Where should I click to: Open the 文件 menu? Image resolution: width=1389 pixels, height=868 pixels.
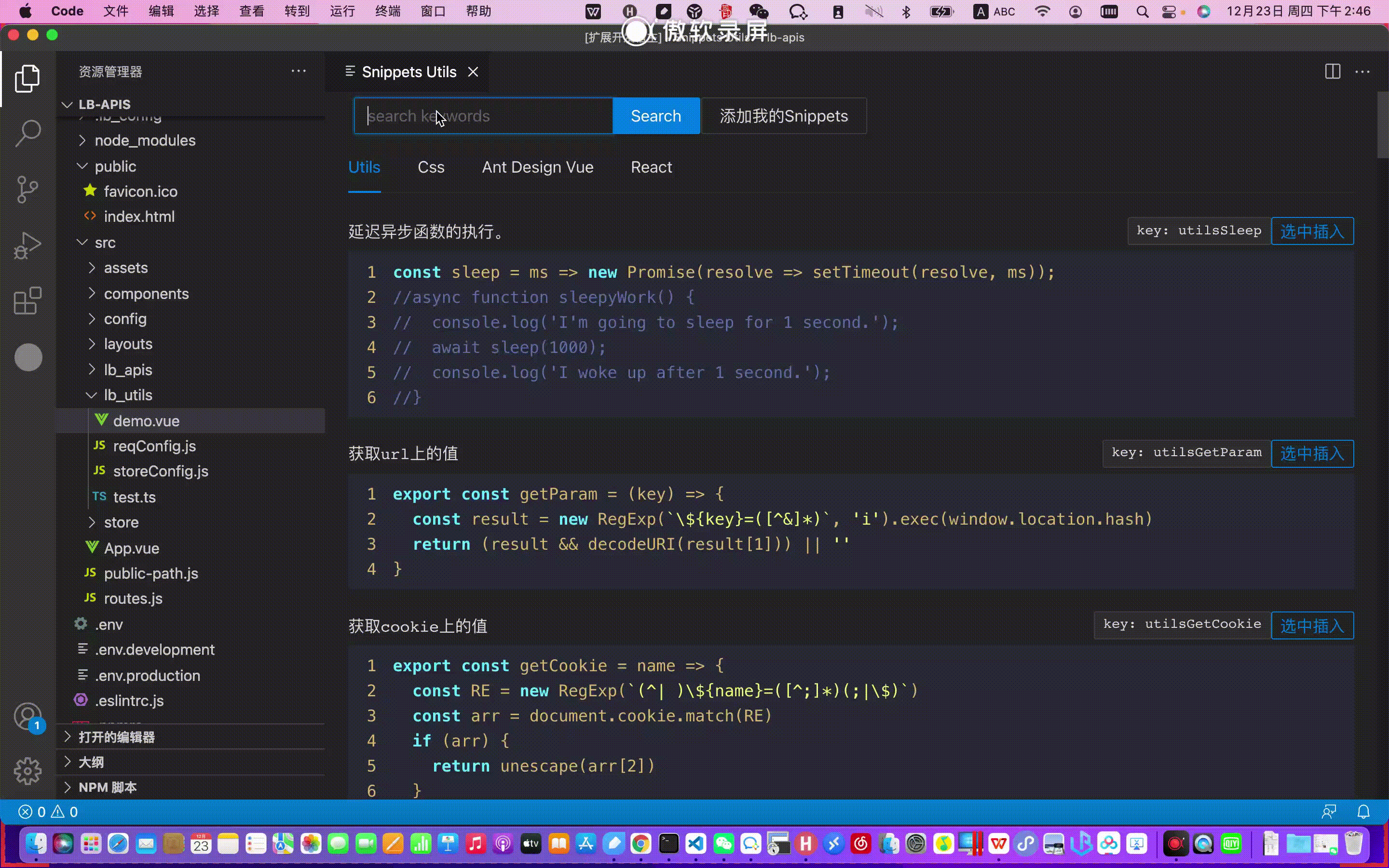point(115,12)
